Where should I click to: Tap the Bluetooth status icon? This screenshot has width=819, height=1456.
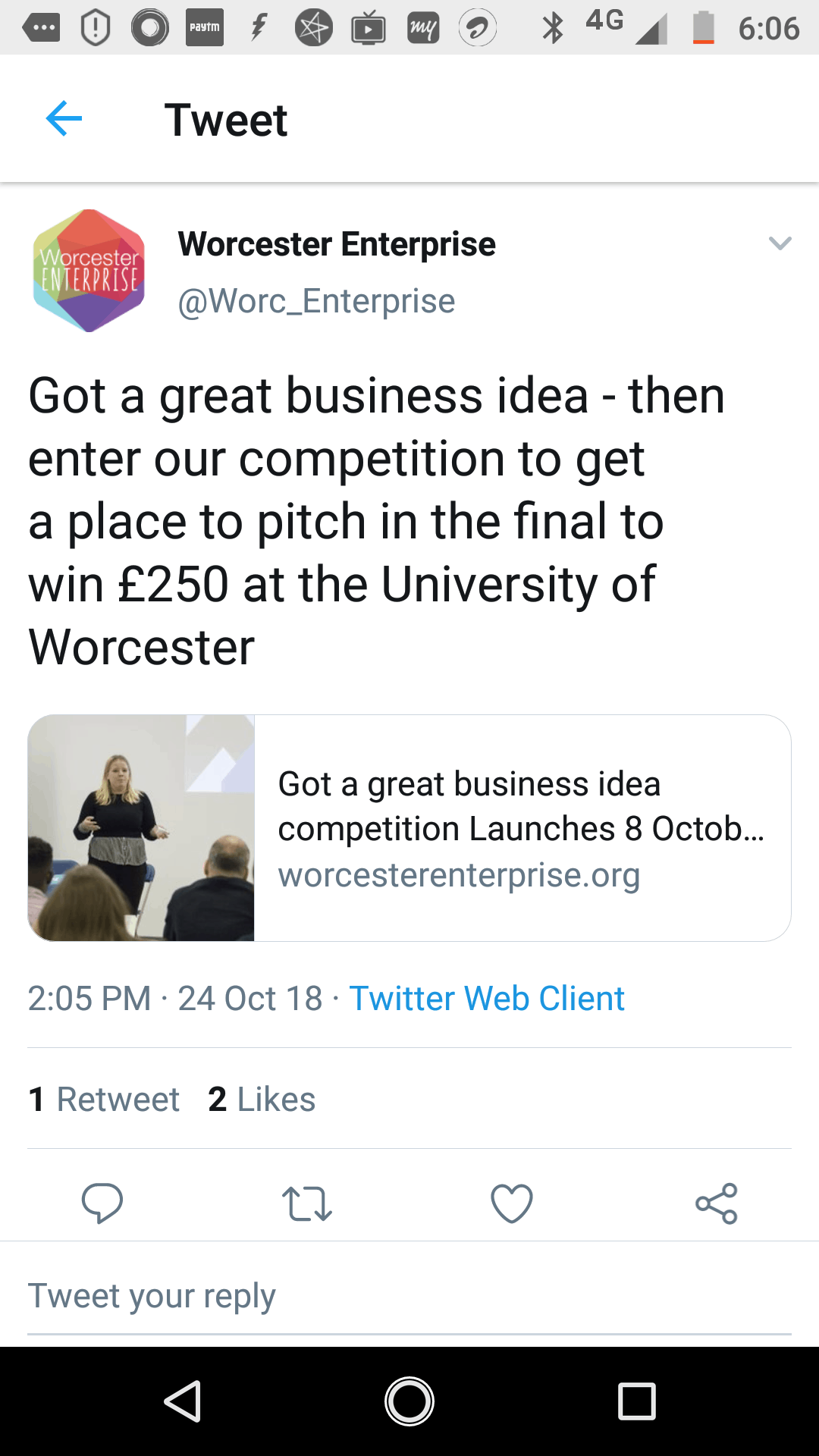point(553,28)
